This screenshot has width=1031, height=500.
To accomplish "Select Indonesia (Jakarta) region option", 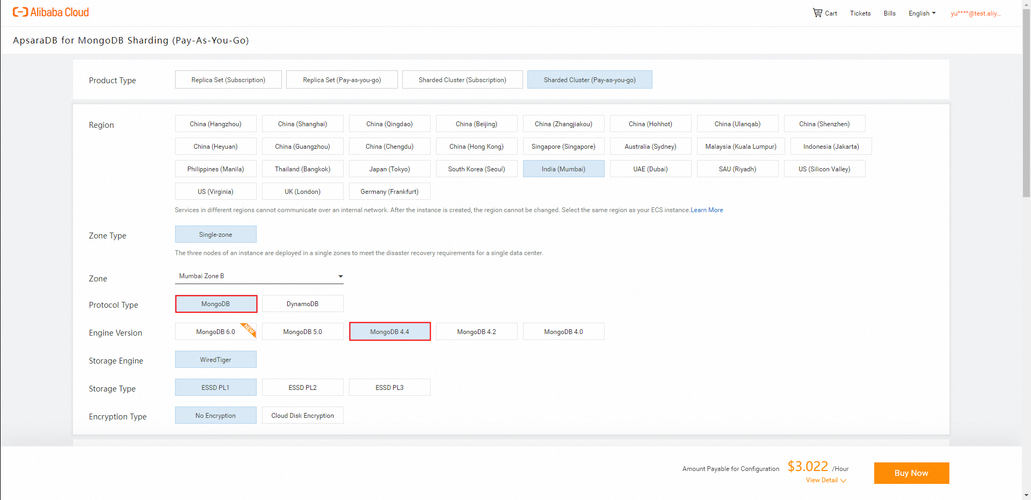I will pyautogui.click(x=832, y=146).
